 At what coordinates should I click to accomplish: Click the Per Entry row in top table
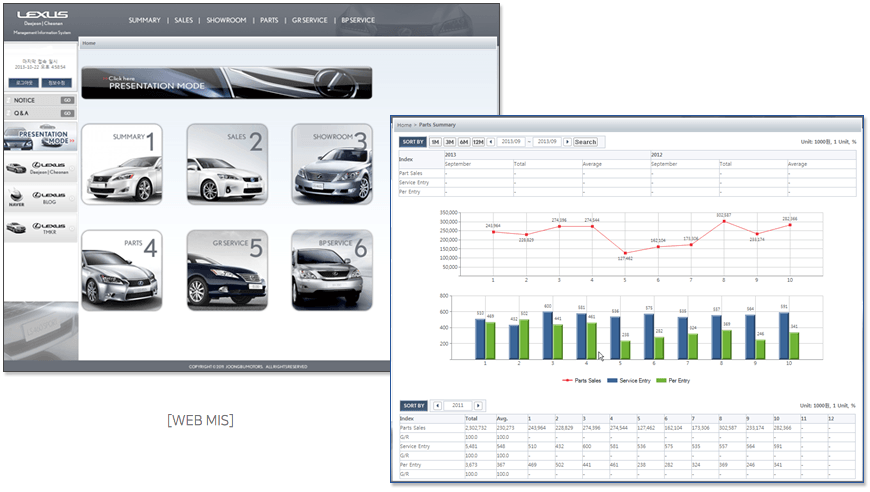pyautogui.click(x=627, y=192)
